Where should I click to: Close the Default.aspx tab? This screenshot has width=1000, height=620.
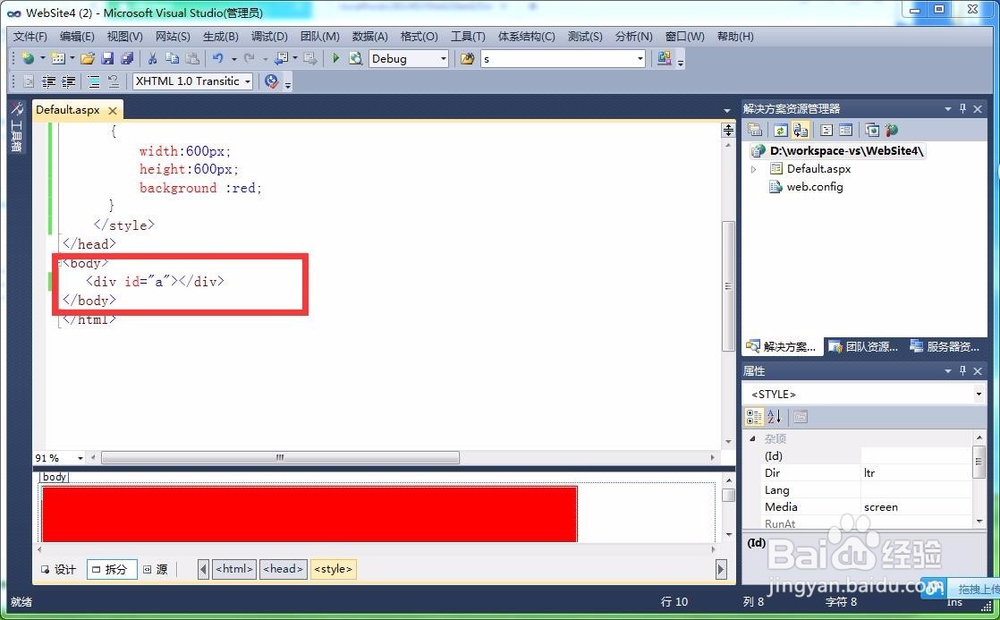tap(113, 111)
